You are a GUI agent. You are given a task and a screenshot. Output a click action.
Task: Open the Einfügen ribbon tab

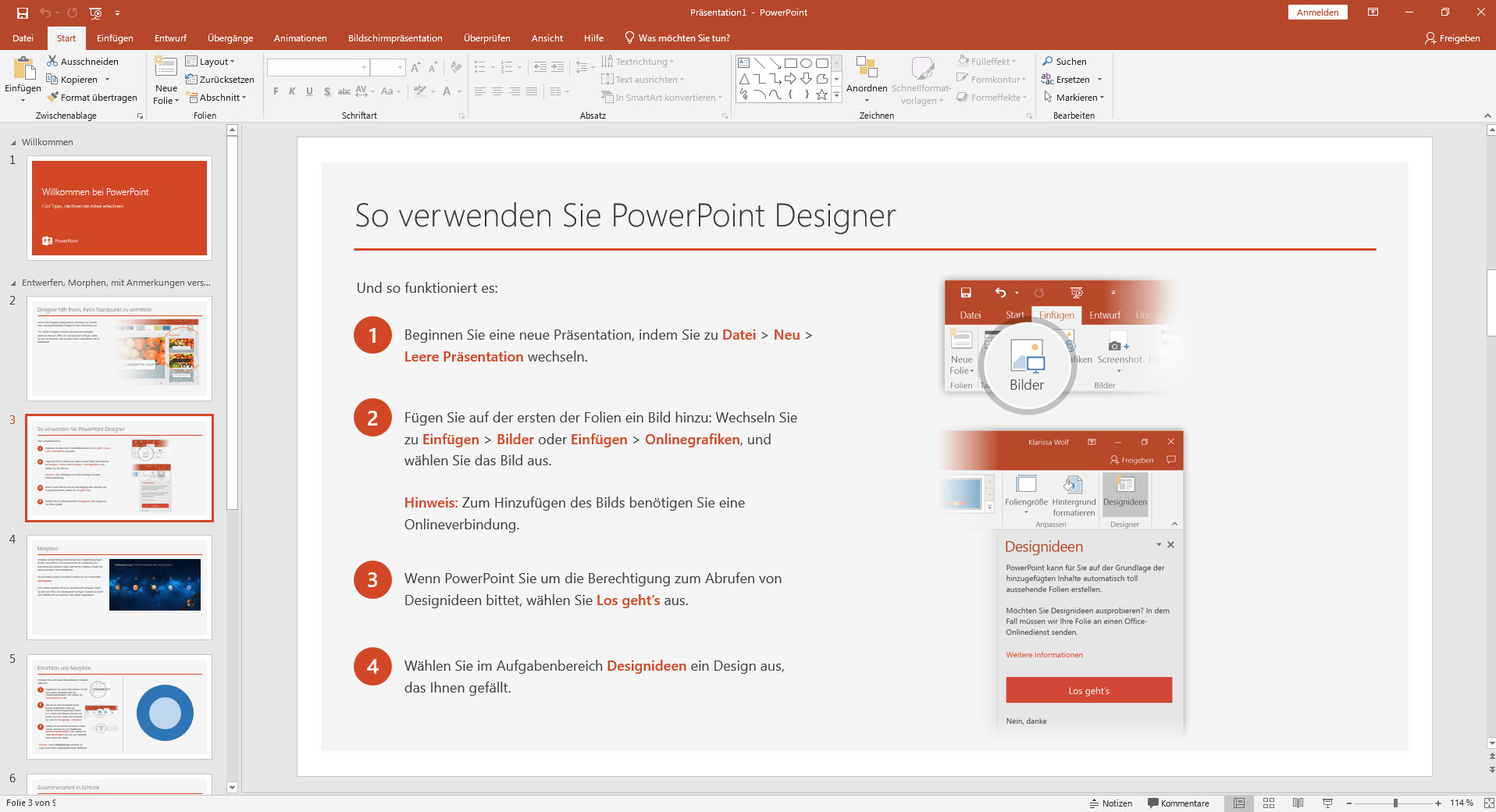(115, 37)
